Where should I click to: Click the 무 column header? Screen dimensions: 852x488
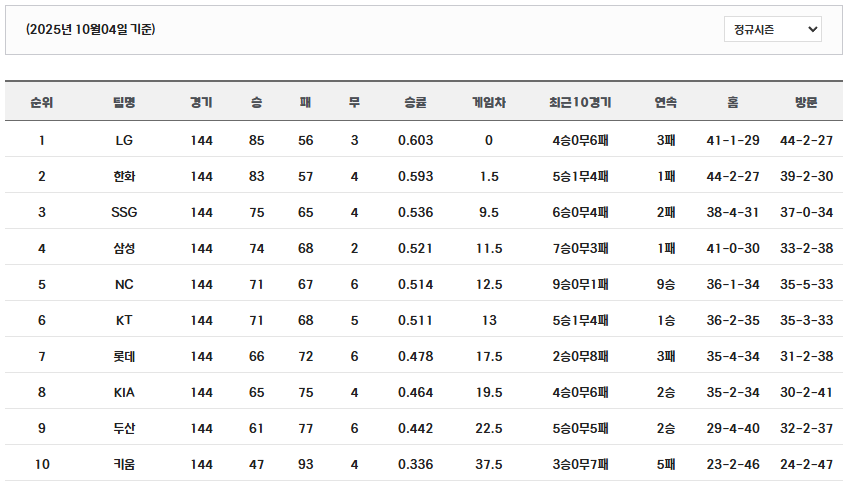click(354, 102)
